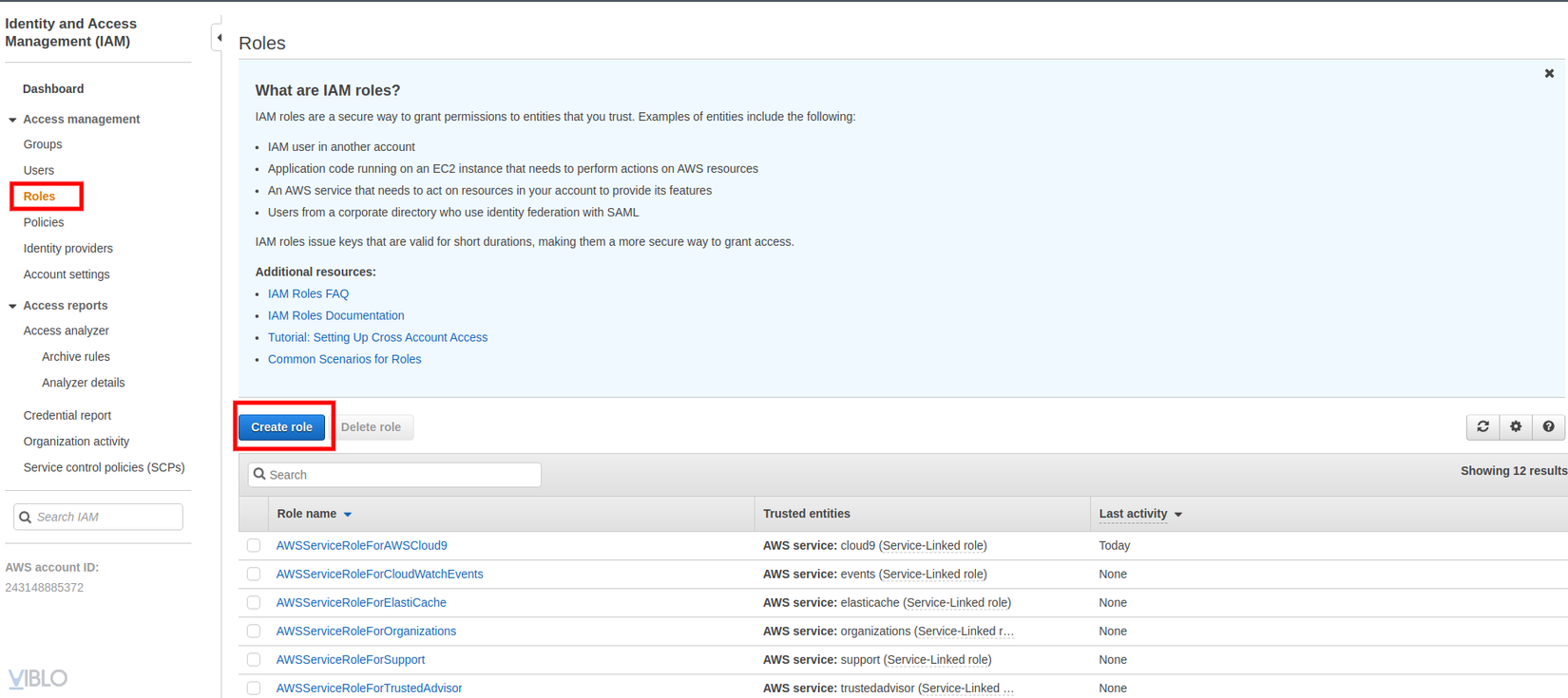Collapse the Access management section
This screenshot has height=698, width=1568.
(x=12, y=120)
